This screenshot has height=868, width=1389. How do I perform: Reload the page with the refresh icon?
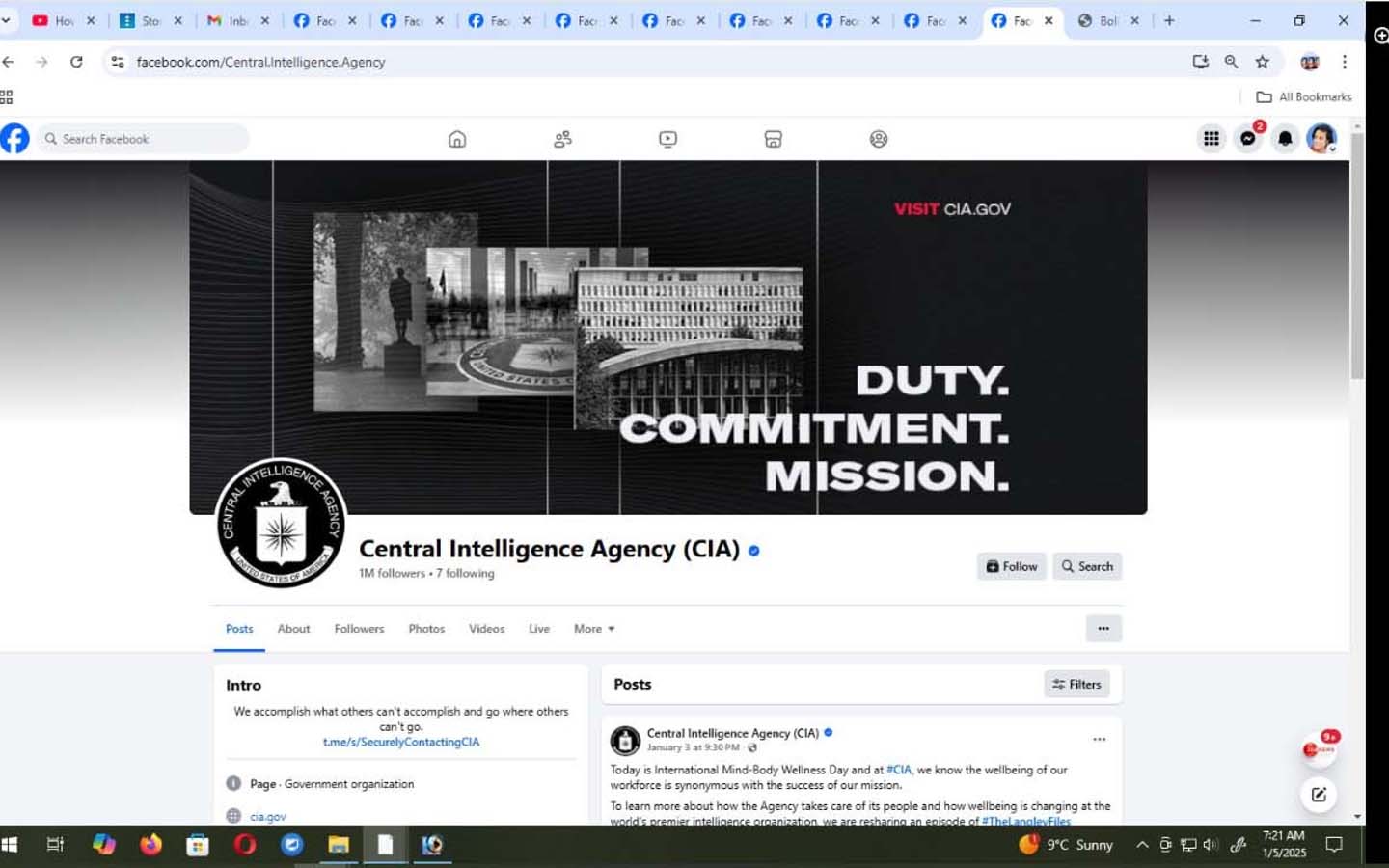(76, 62)
